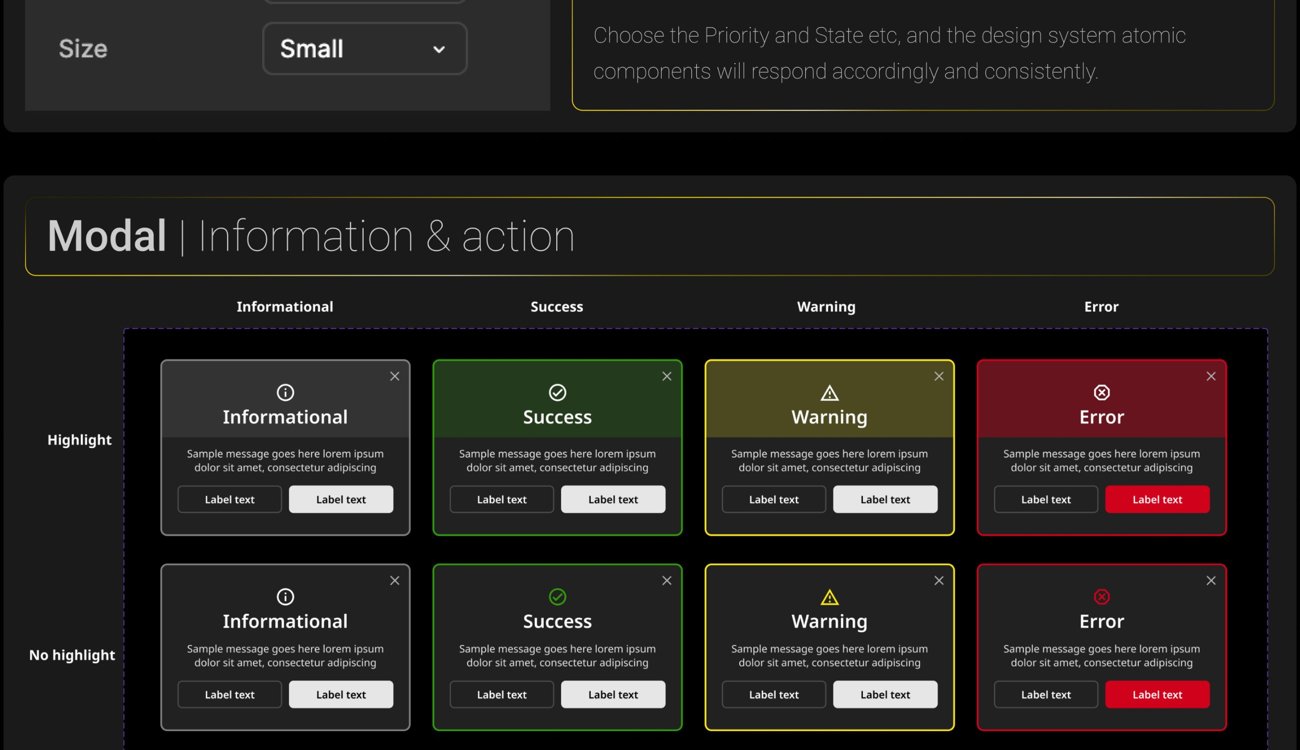Viewport: 1300px width, 750px height.
Task: Open the Size dropdown set to Small
Action: click(365, 49)
